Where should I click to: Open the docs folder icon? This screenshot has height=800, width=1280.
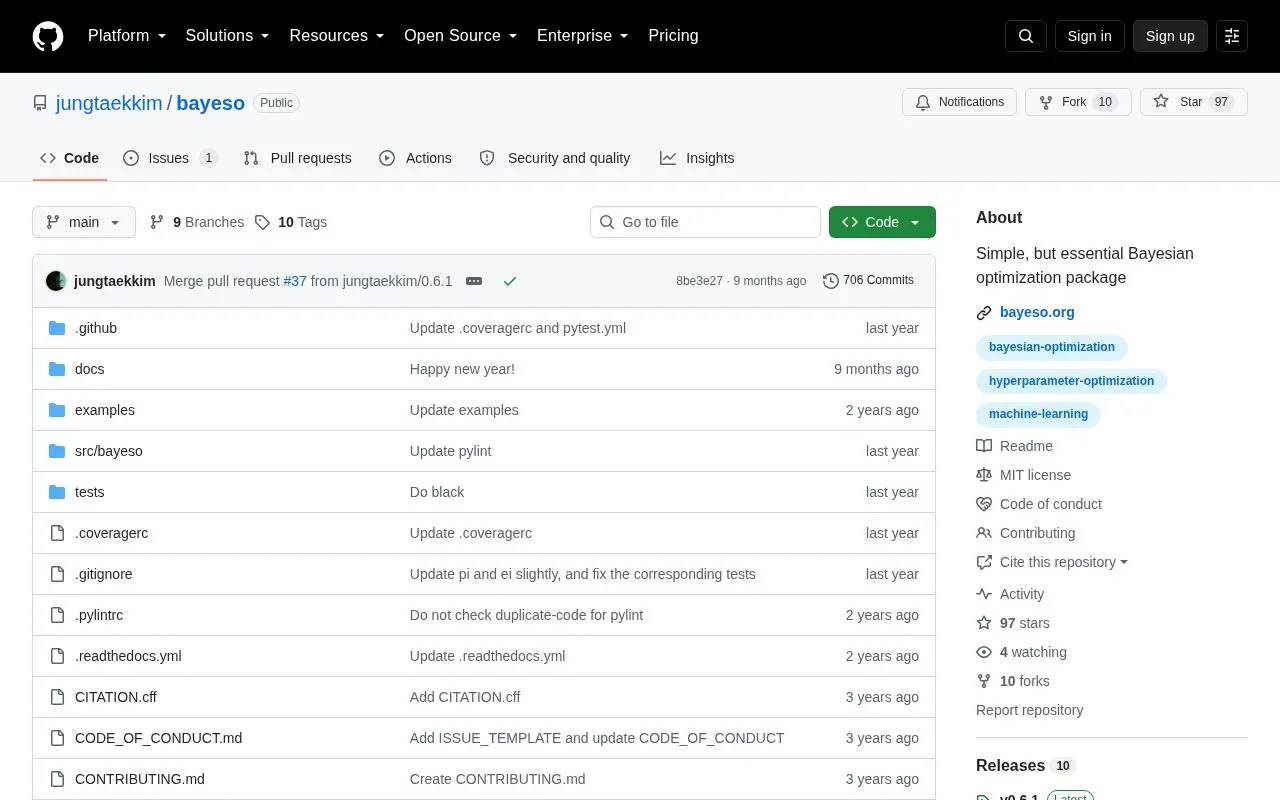click(57, 369)
